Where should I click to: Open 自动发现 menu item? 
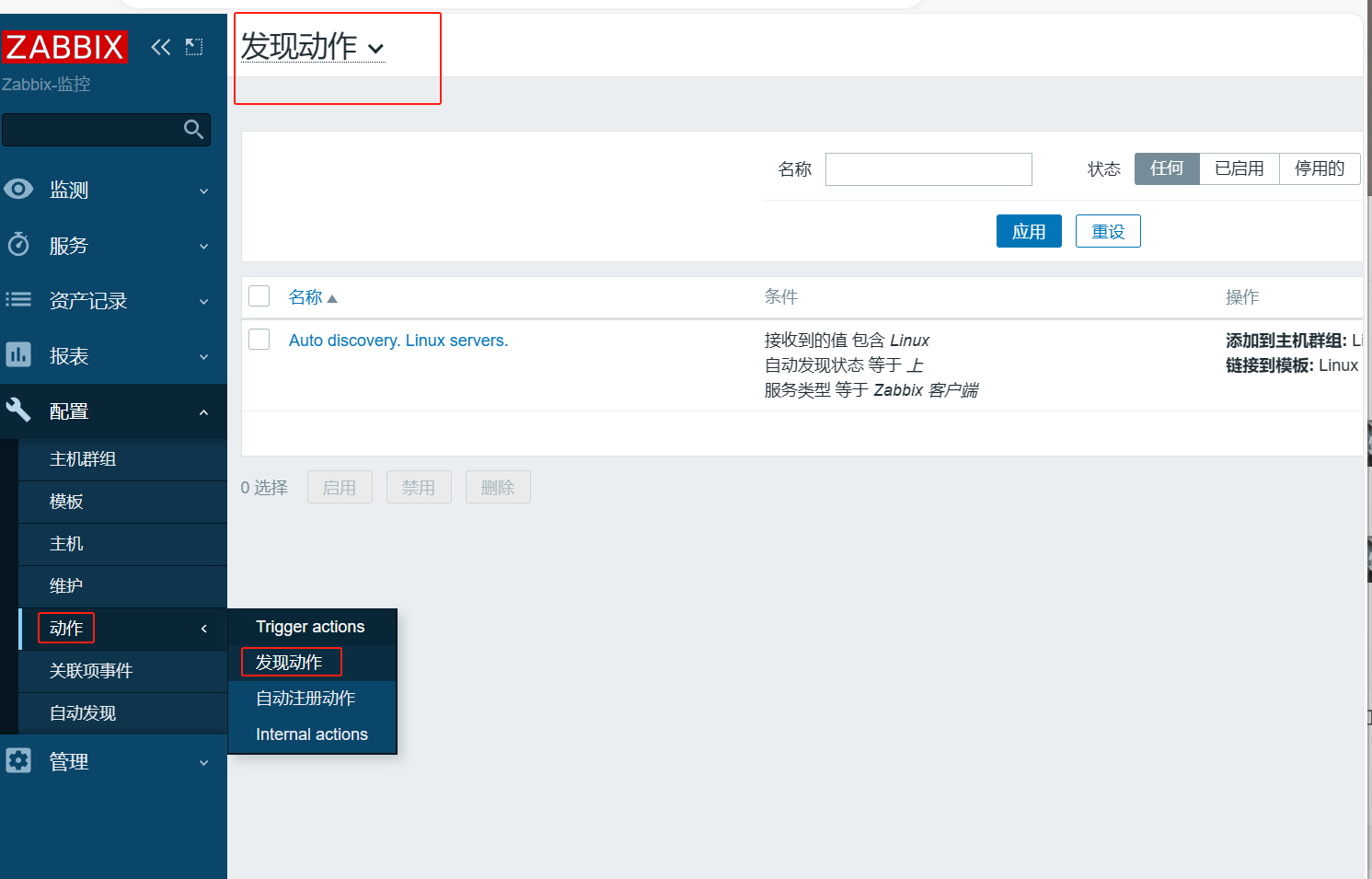122,713
